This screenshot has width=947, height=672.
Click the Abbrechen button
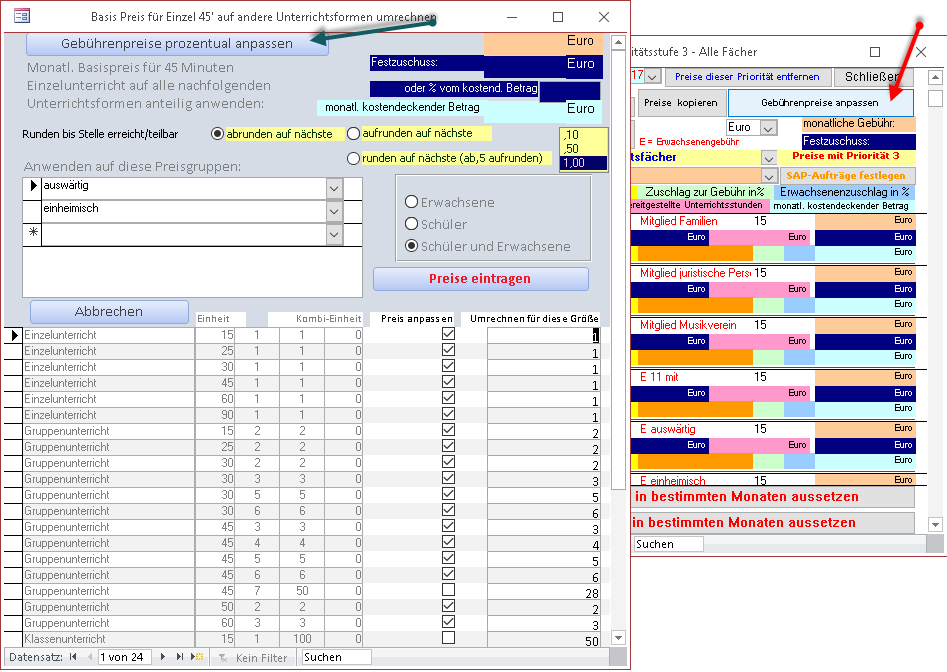(x=109, y=312)
